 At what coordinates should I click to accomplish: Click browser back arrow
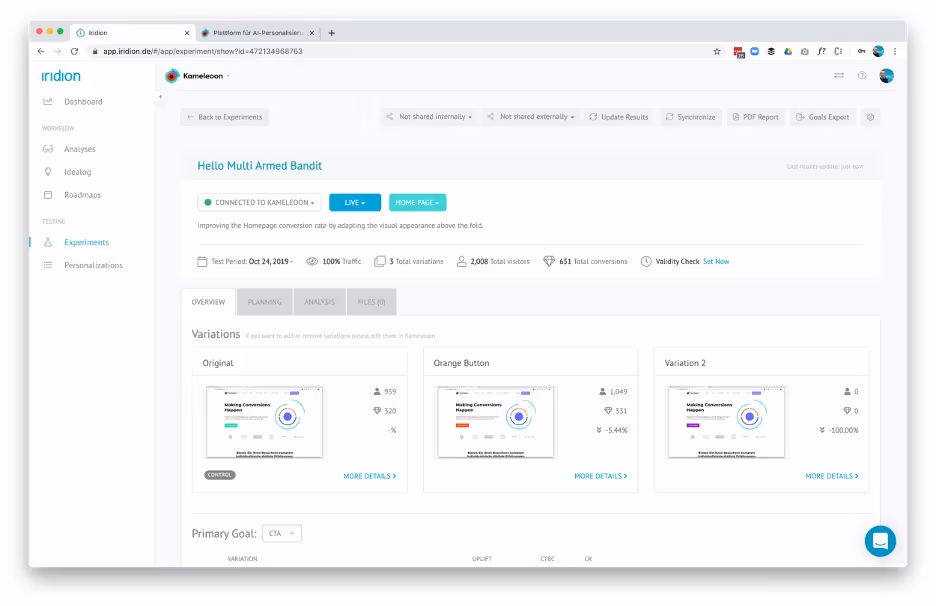pos(41,51)
